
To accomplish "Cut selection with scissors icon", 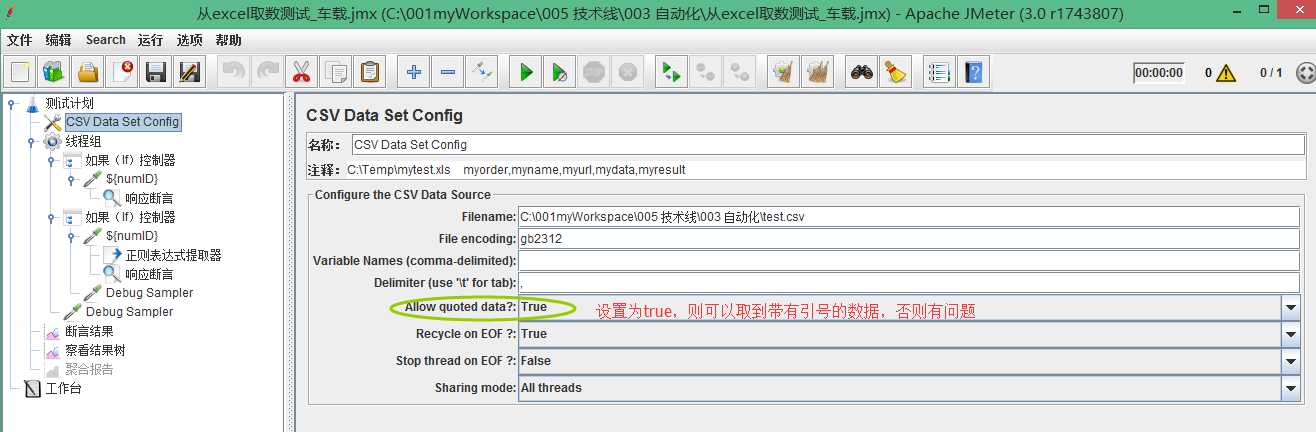I will click(x=300, y=72).
